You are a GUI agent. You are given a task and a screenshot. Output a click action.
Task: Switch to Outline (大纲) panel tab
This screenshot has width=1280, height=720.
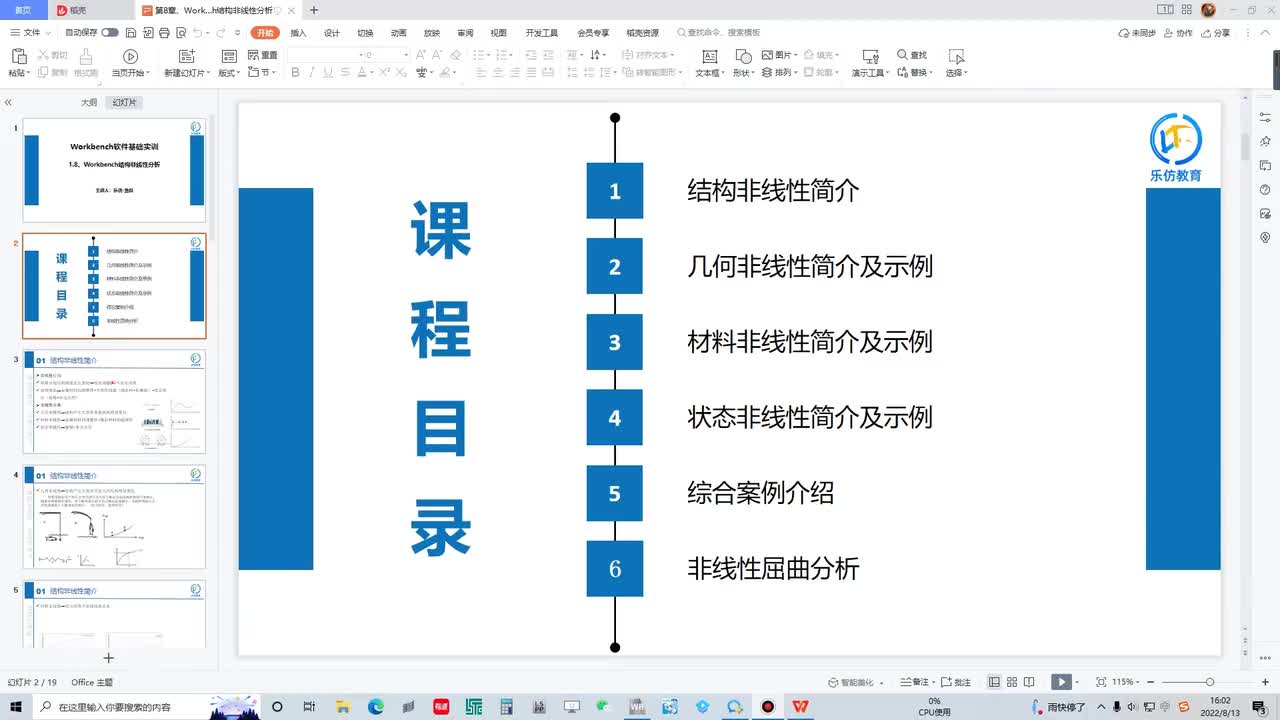click(x=89, y=102)
